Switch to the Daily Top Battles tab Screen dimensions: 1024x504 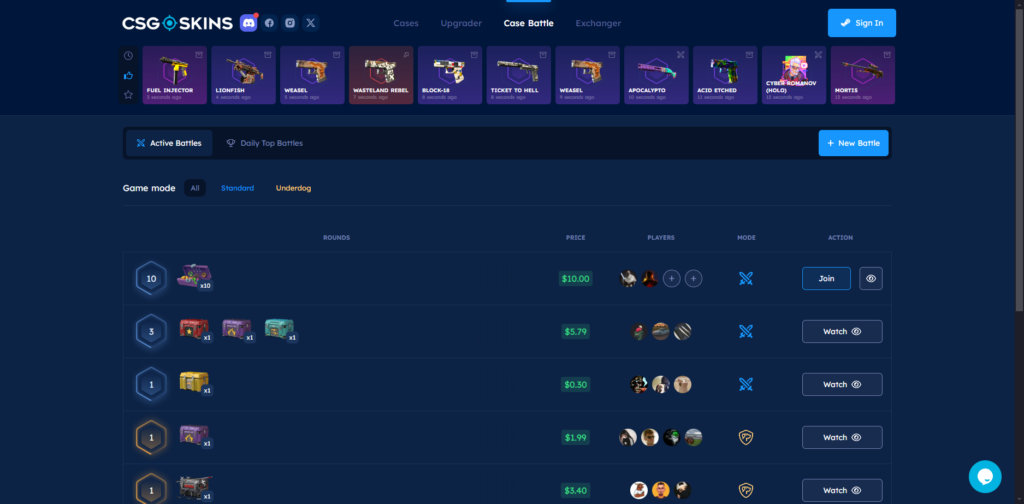(x=264, y=143)
